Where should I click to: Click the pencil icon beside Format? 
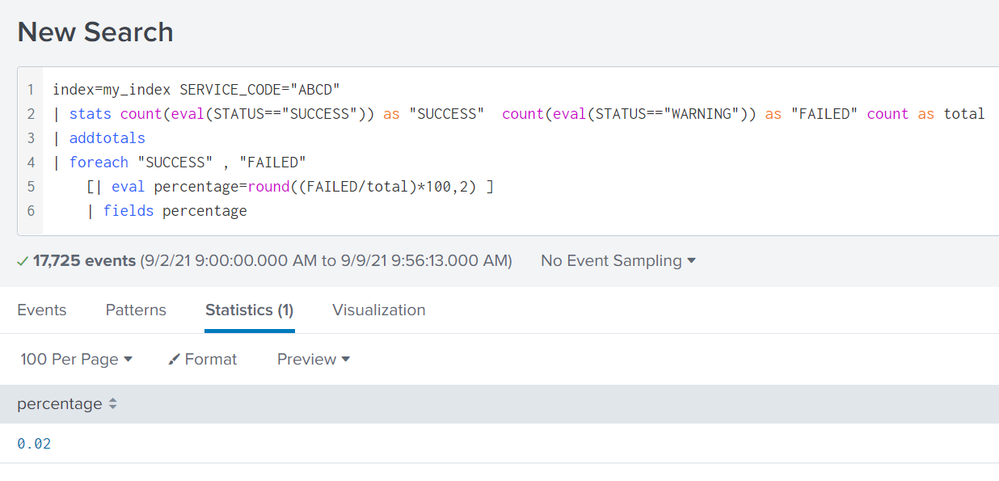(x=174, y=359)
